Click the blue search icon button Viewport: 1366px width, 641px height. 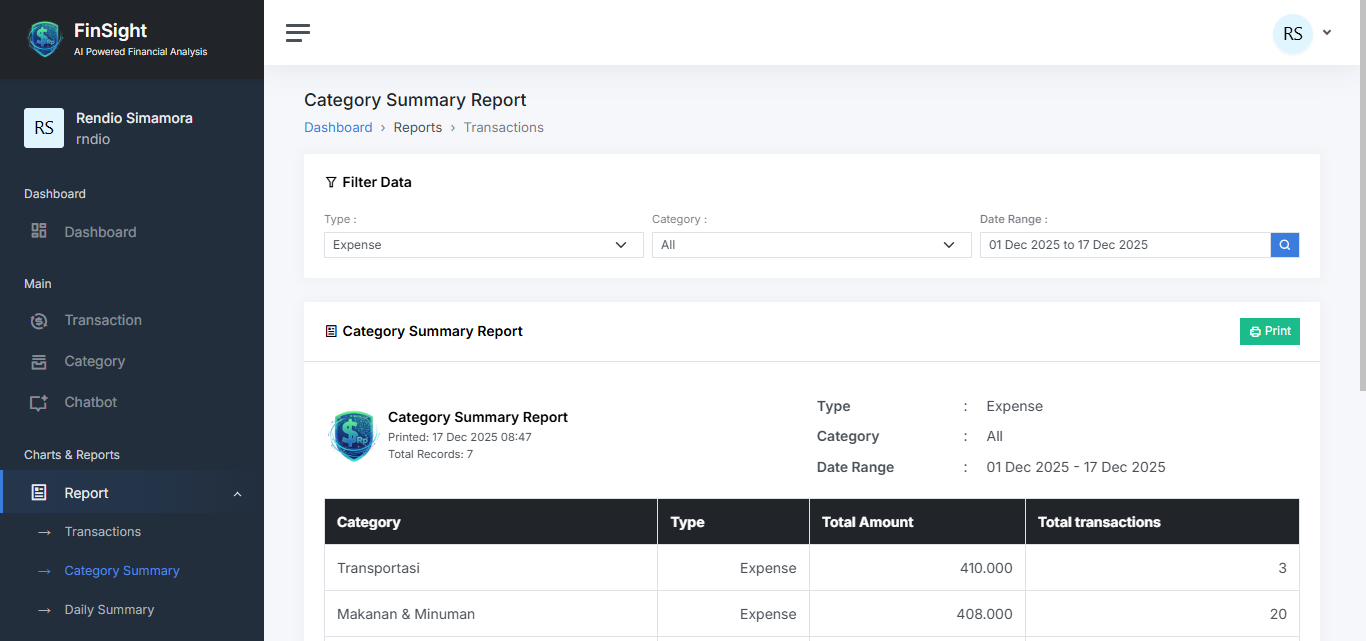coord(1284,245)
